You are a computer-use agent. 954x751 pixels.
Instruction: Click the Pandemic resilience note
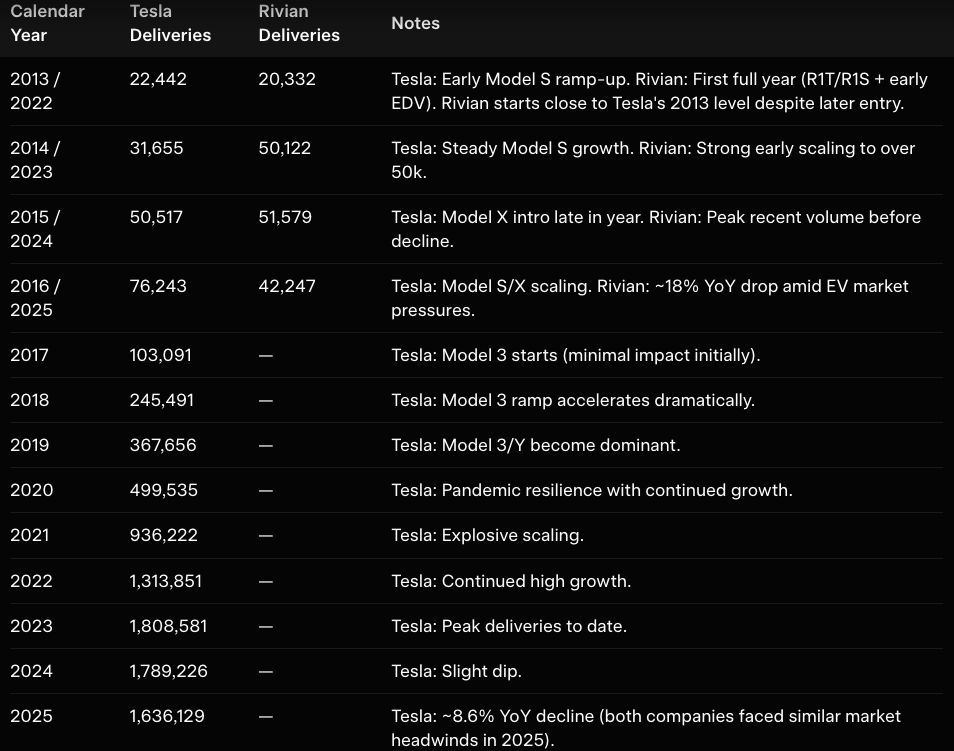click(x=592, y=490)
